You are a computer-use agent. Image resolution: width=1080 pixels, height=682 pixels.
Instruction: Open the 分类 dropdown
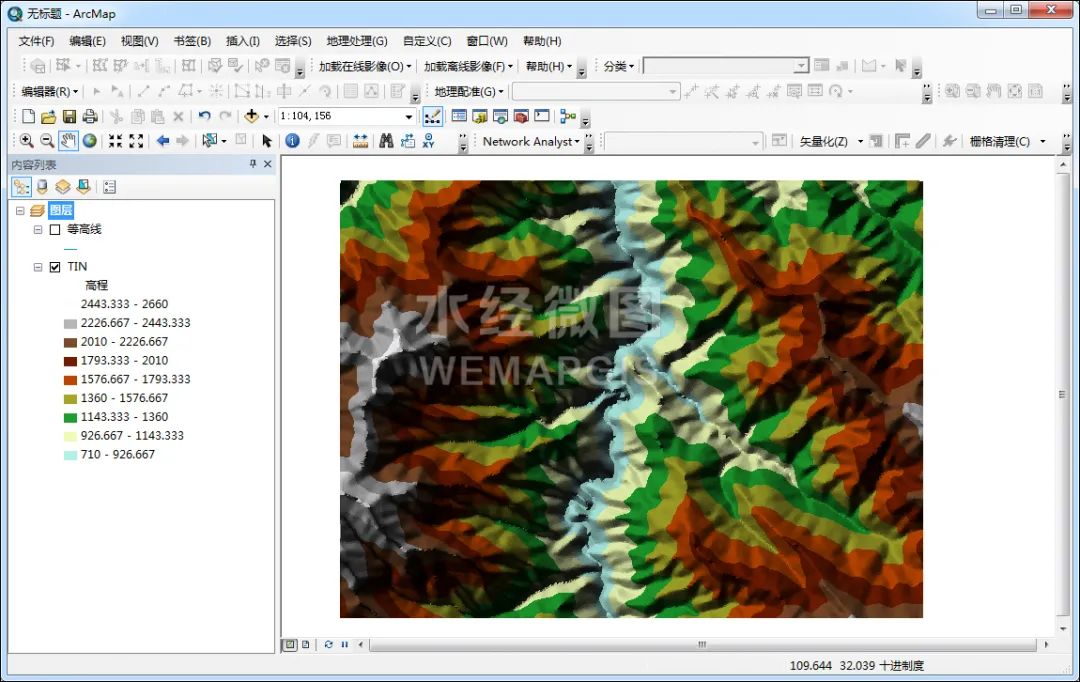(619, 66)
